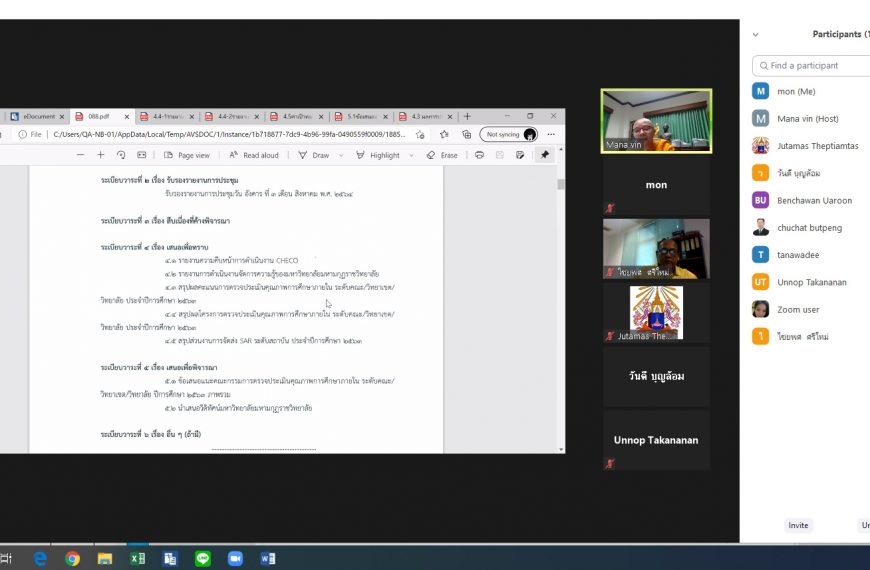Image resolution: width=870 pixels, height=570 pixels.
Task: Close the 088.pdf tab
Action: [x=127, y=117]
